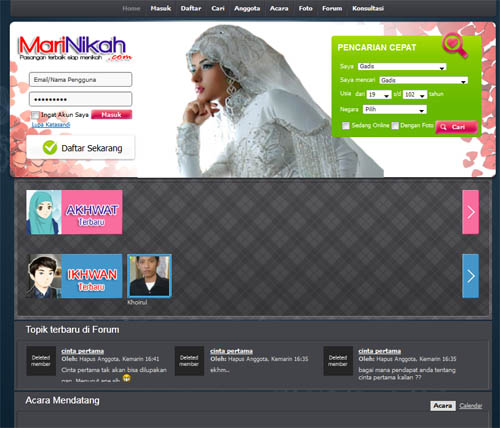Screen dimensions: 500x428
Task: Click into the password field
Action: coord(80,99)
